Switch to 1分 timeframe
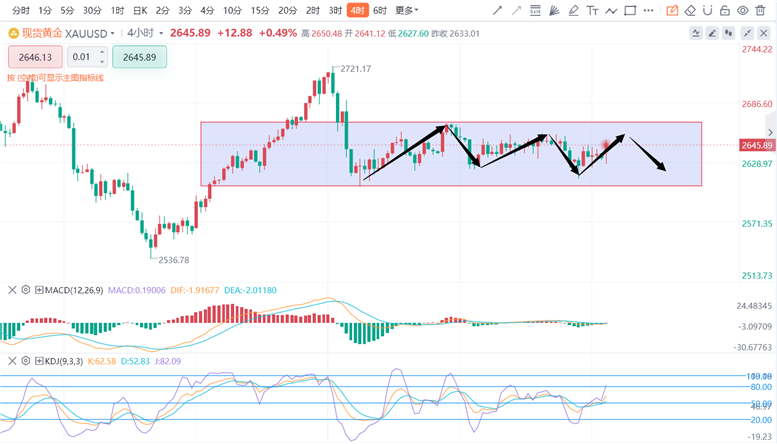The width and height of the screenshot is (777, 444). click(45, 10)
